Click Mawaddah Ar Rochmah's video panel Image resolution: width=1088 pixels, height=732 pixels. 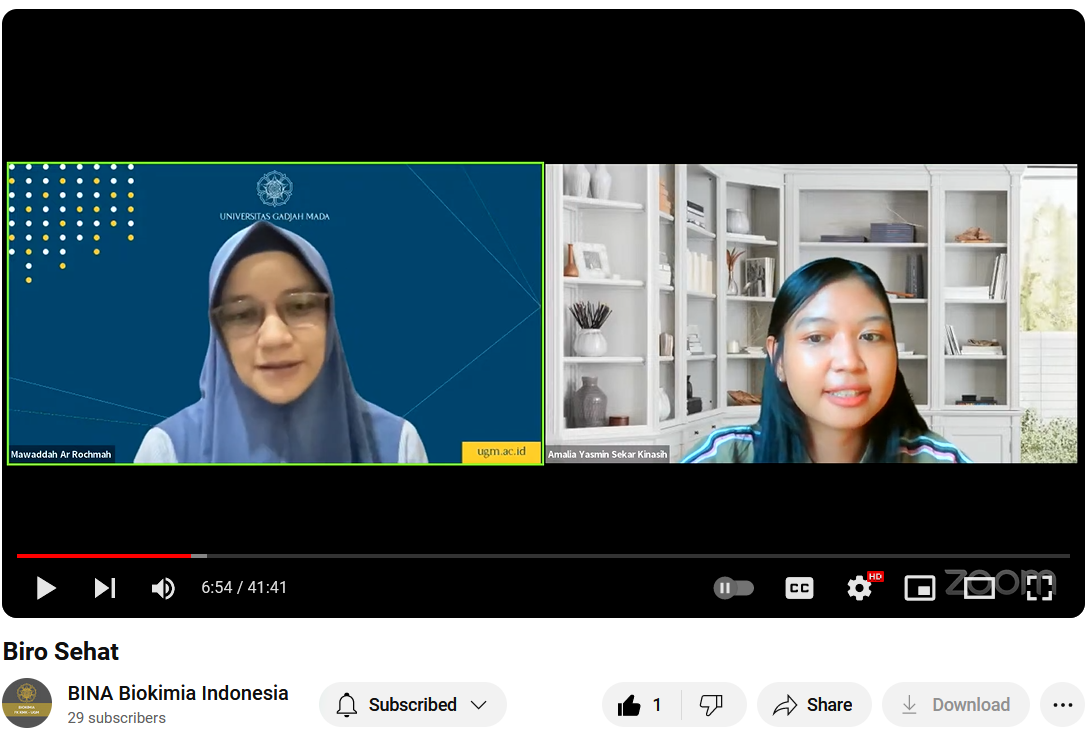click(275, 314)
